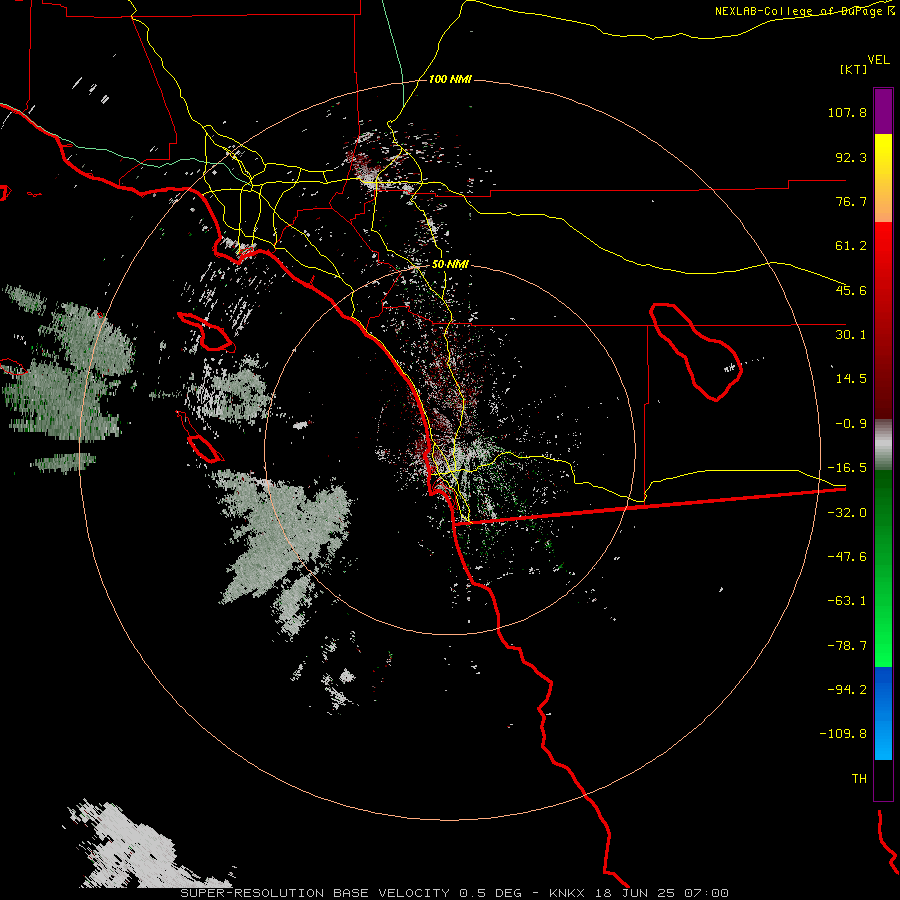Click the -0.9 velocity scale value
The width and height of the screenshot is (900, 900).
[x=851, y=424]
